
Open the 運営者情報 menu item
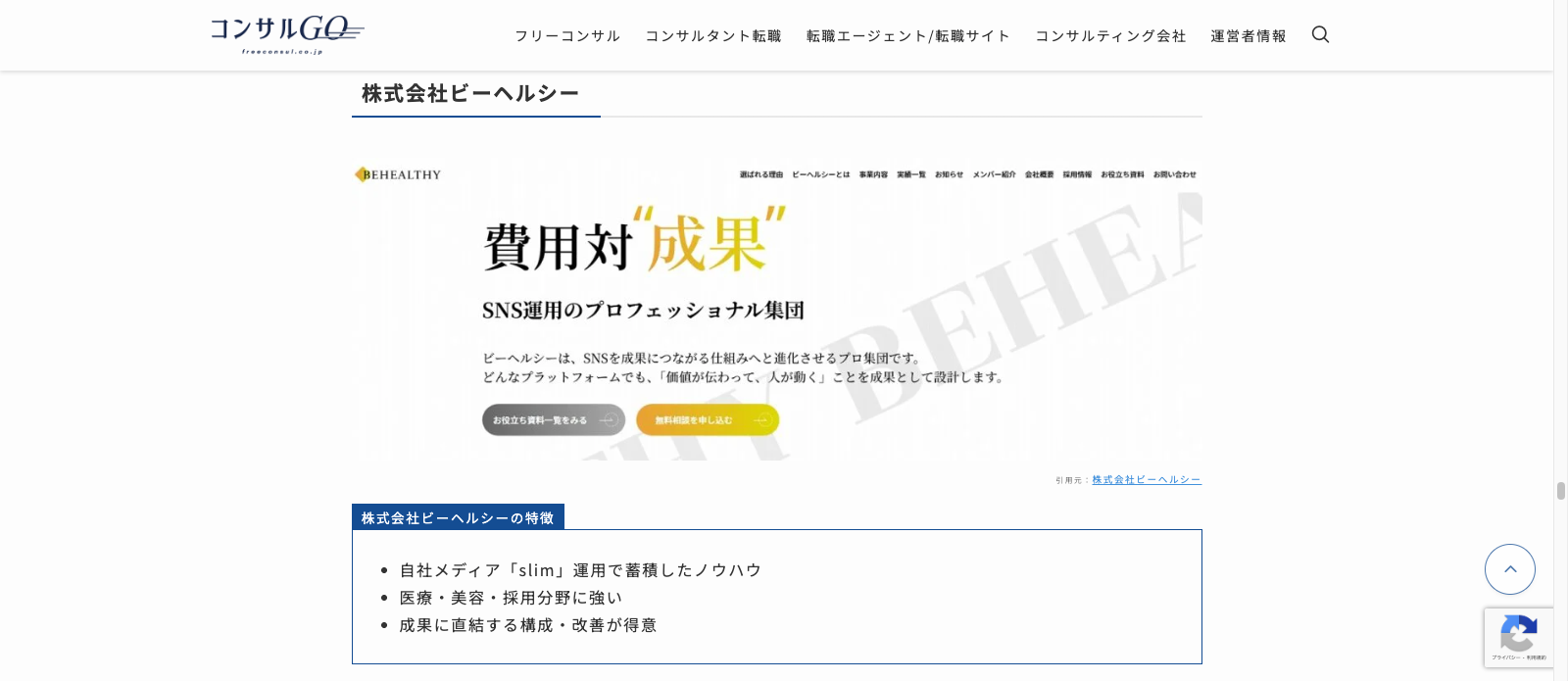(x=1249, y=36)
